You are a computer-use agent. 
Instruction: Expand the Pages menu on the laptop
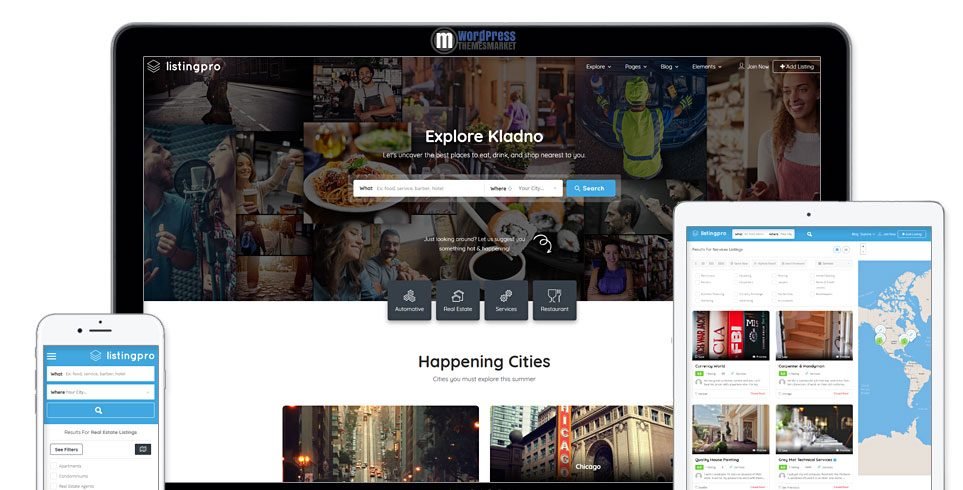636,66
